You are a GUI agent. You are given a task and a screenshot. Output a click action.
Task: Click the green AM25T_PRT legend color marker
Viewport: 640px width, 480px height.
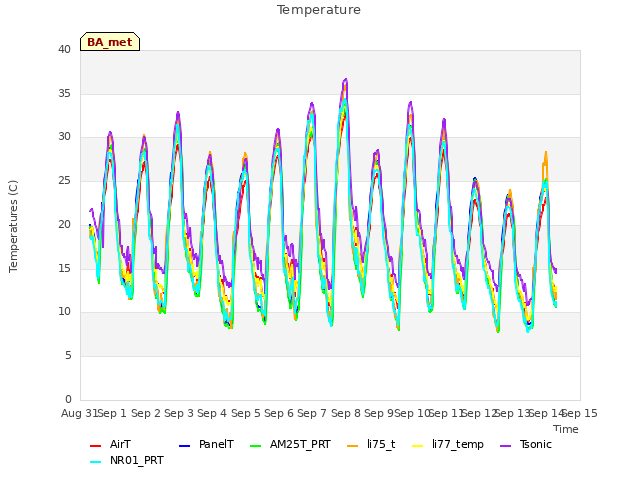[x=255, y=446]
